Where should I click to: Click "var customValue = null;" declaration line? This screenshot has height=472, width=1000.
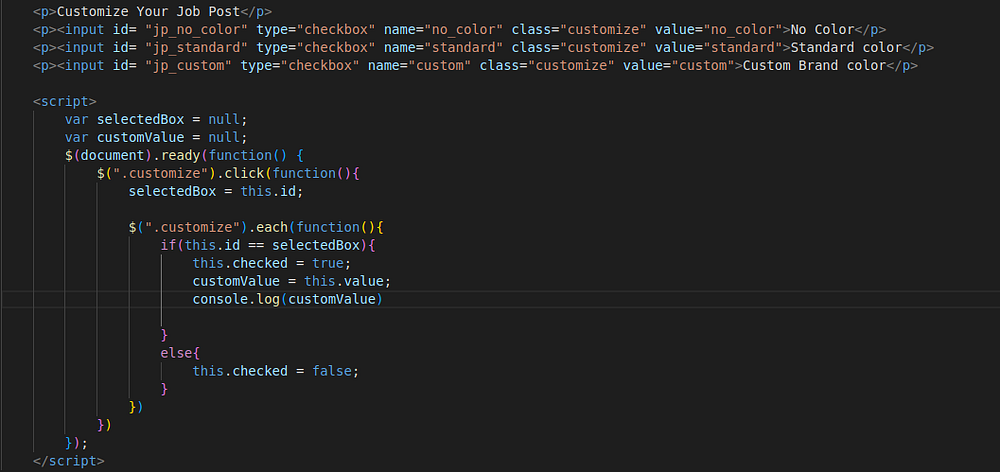(x=156, y=137)
